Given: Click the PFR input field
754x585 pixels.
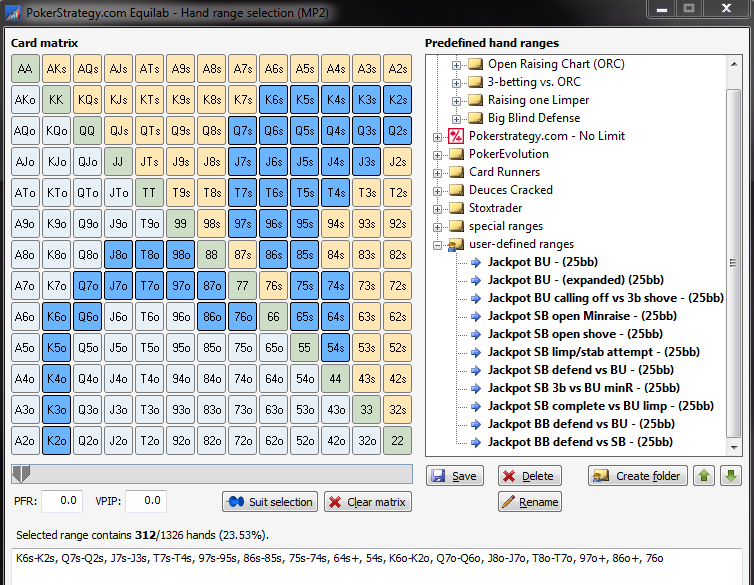Looking at the screenshot, I should 62,501.
